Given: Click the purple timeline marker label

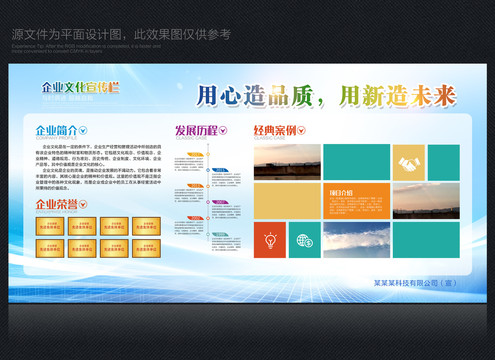Looking at the screenshot, I should (x=220, y=202).
